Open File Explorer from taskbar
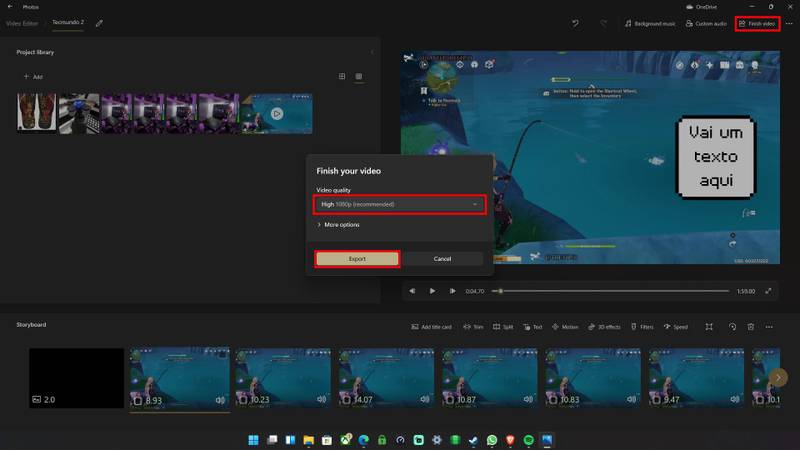Image resolution: width=800 pixels, height=450 pixels. point(308,440)
